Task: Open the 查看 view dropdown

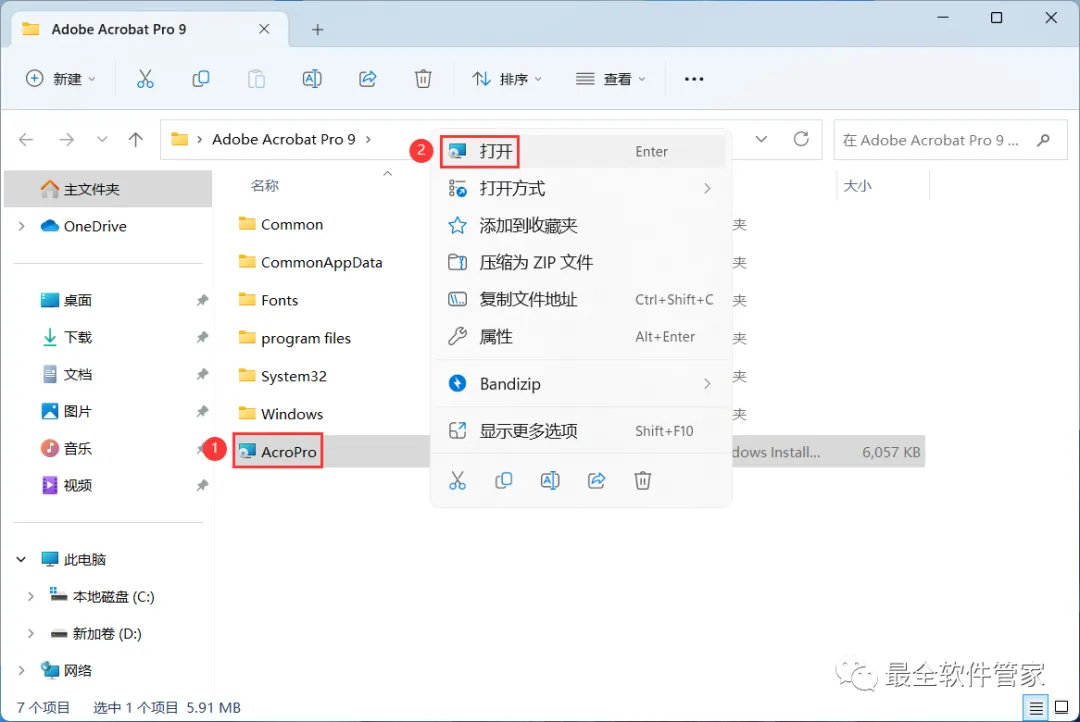Action: (611, 79)
